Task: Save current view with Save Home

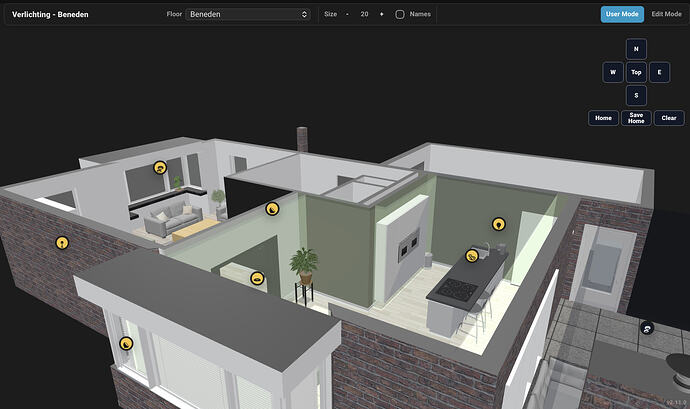Action: 636,118
